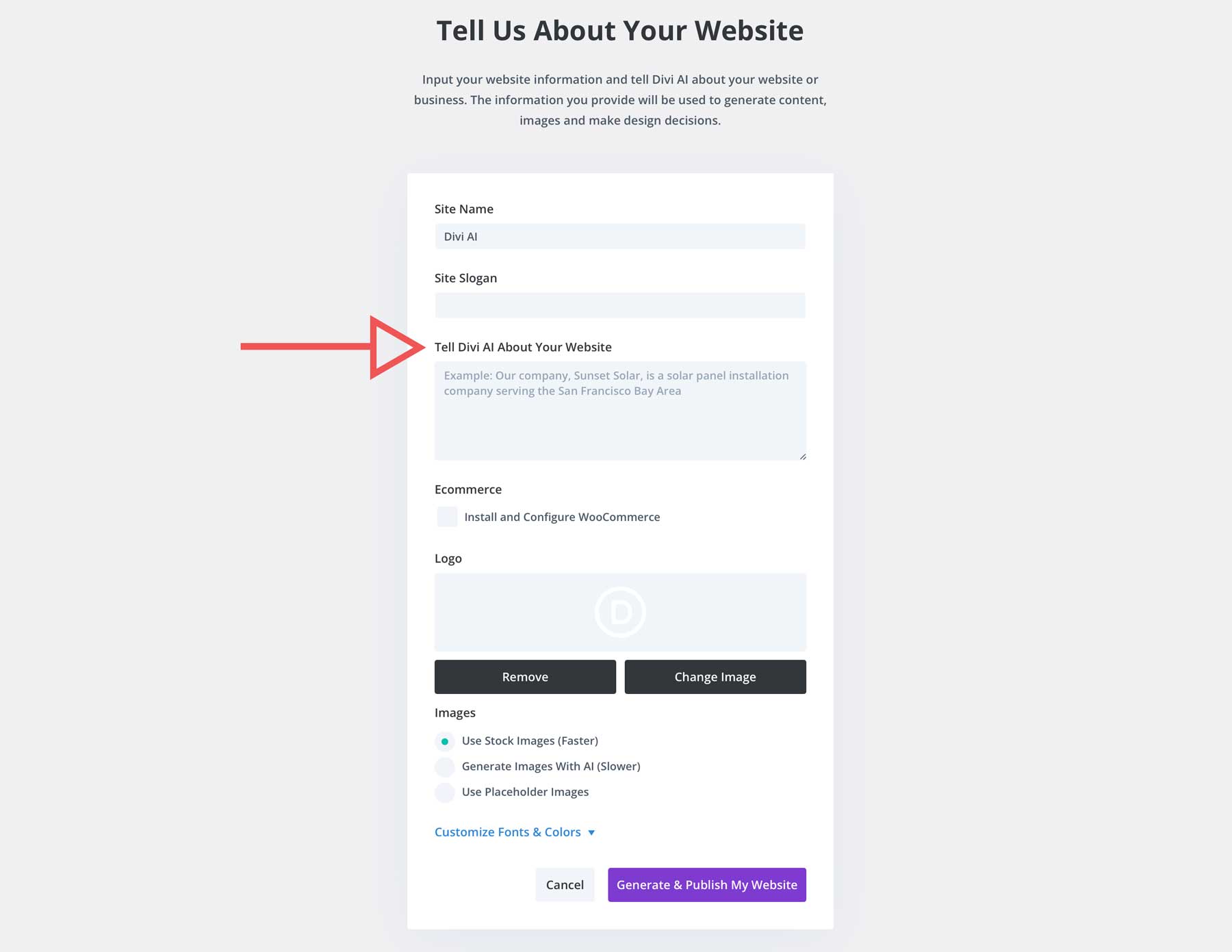Click the Site Name input field
The height and width of the screenshot is (952, 1232).
pos(619,236)
